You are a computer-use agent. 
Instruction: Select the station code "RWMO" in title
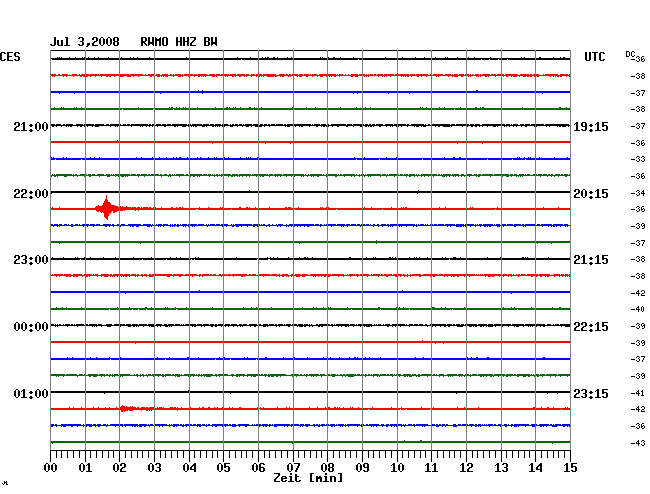pos(154,42)
